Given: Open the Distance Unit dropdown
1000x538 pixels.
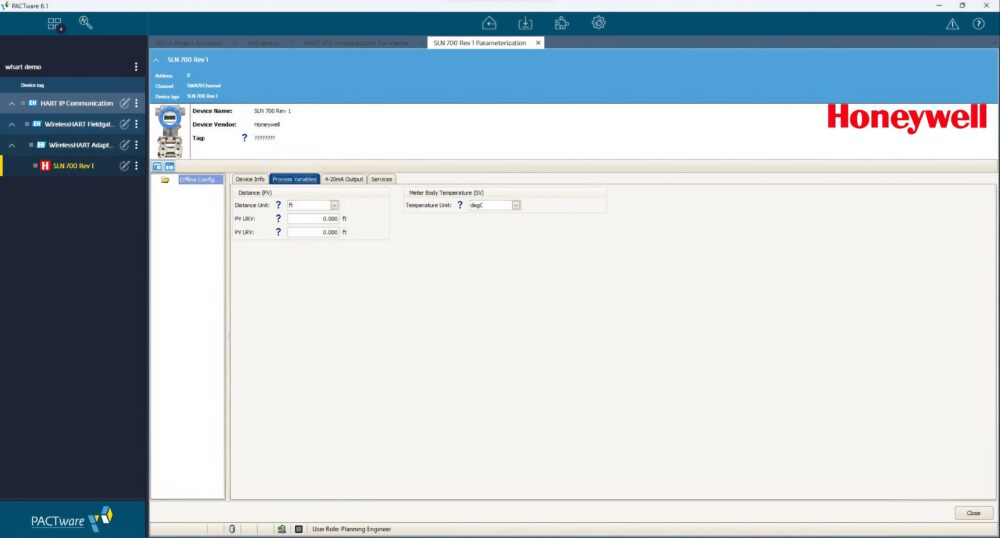Looking at the screenshot, I should point(334,205).
